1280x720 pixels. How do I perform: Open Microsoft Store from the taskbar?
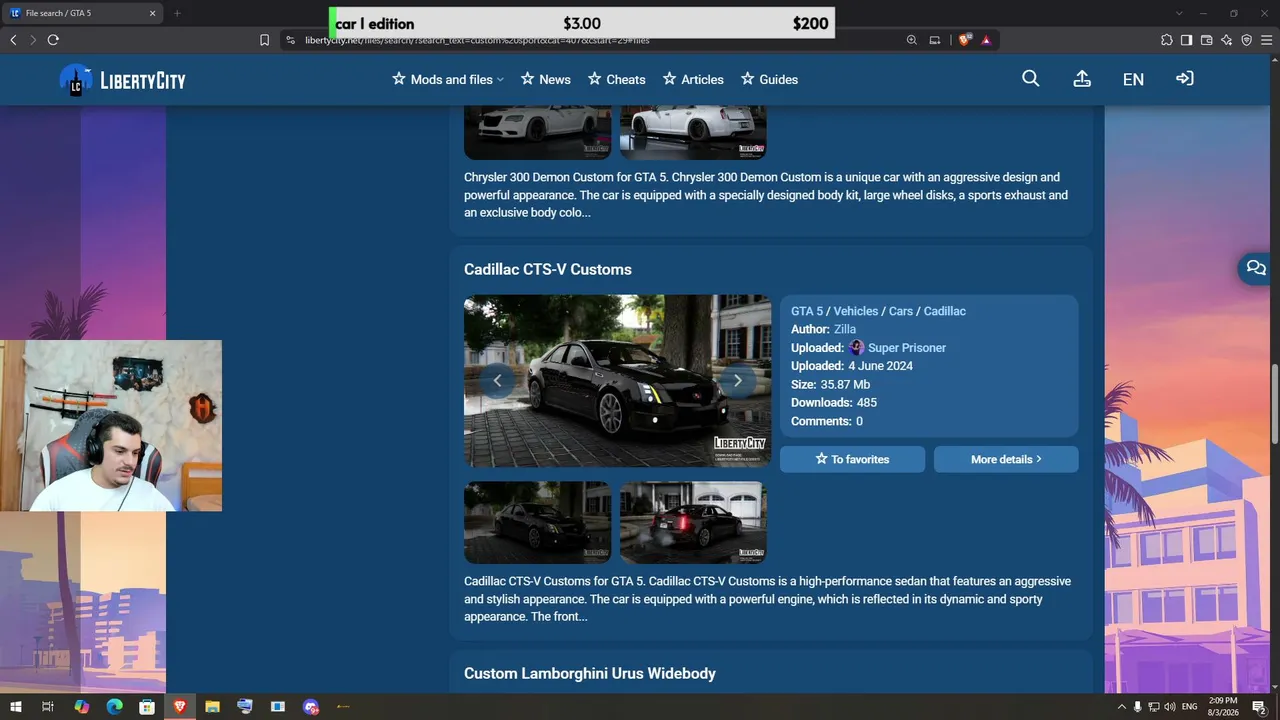pos(147,707)
